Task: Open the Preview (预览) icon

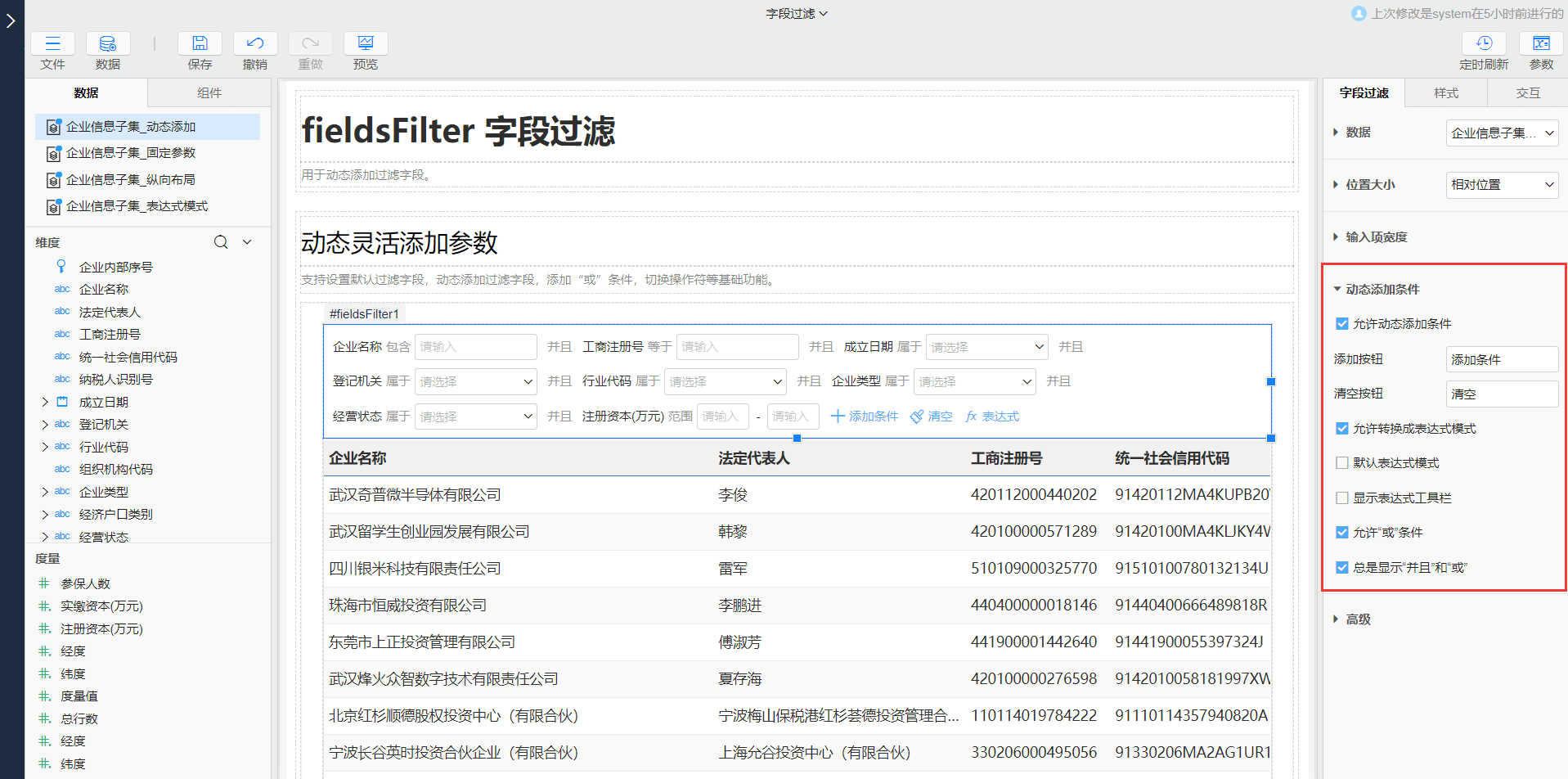Action: [366, 44]
